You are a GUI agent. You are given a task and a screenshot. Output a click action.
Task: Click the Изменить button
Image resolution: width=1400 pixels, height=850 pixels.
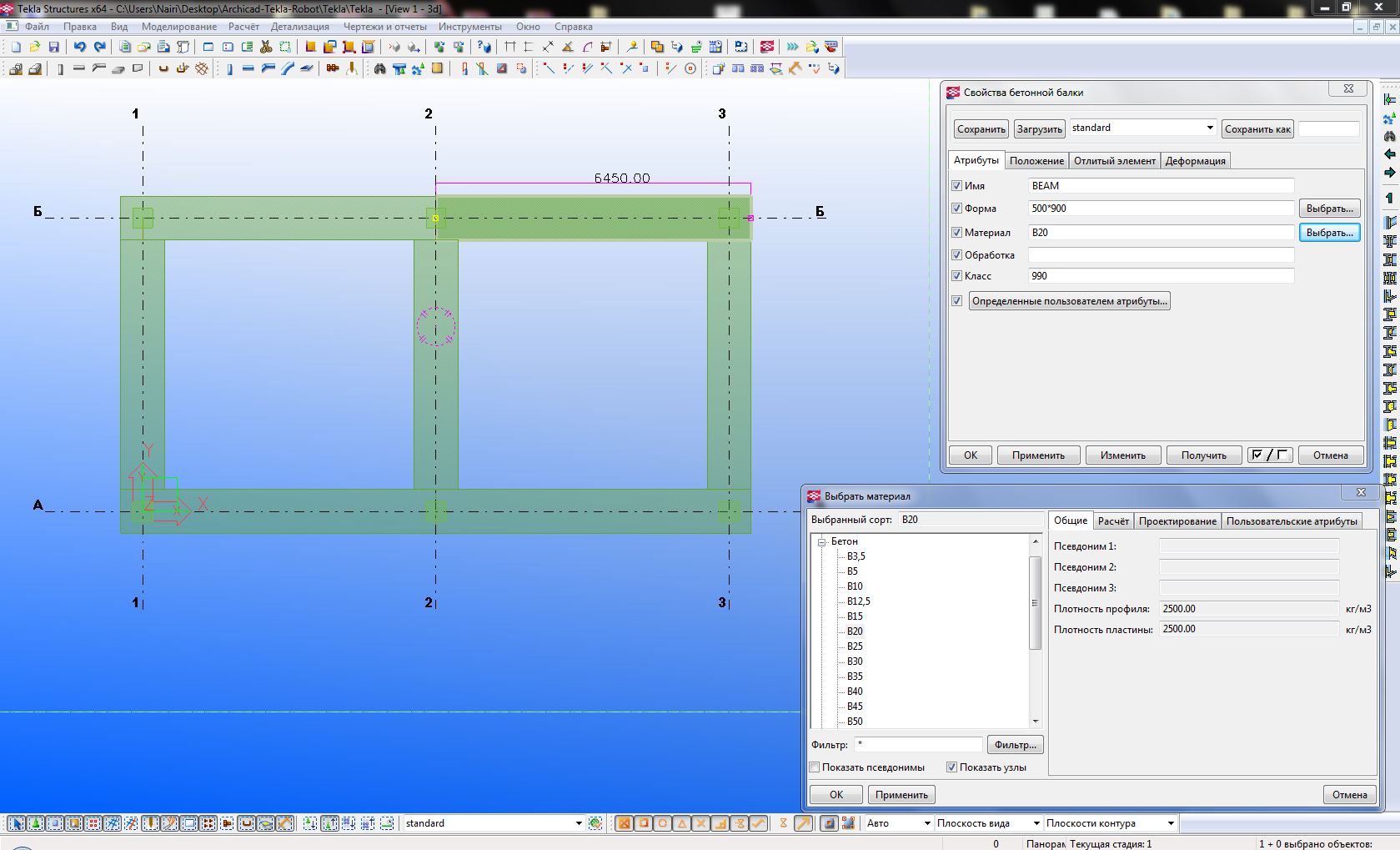pyautogui.click(x=1122, y=455)
